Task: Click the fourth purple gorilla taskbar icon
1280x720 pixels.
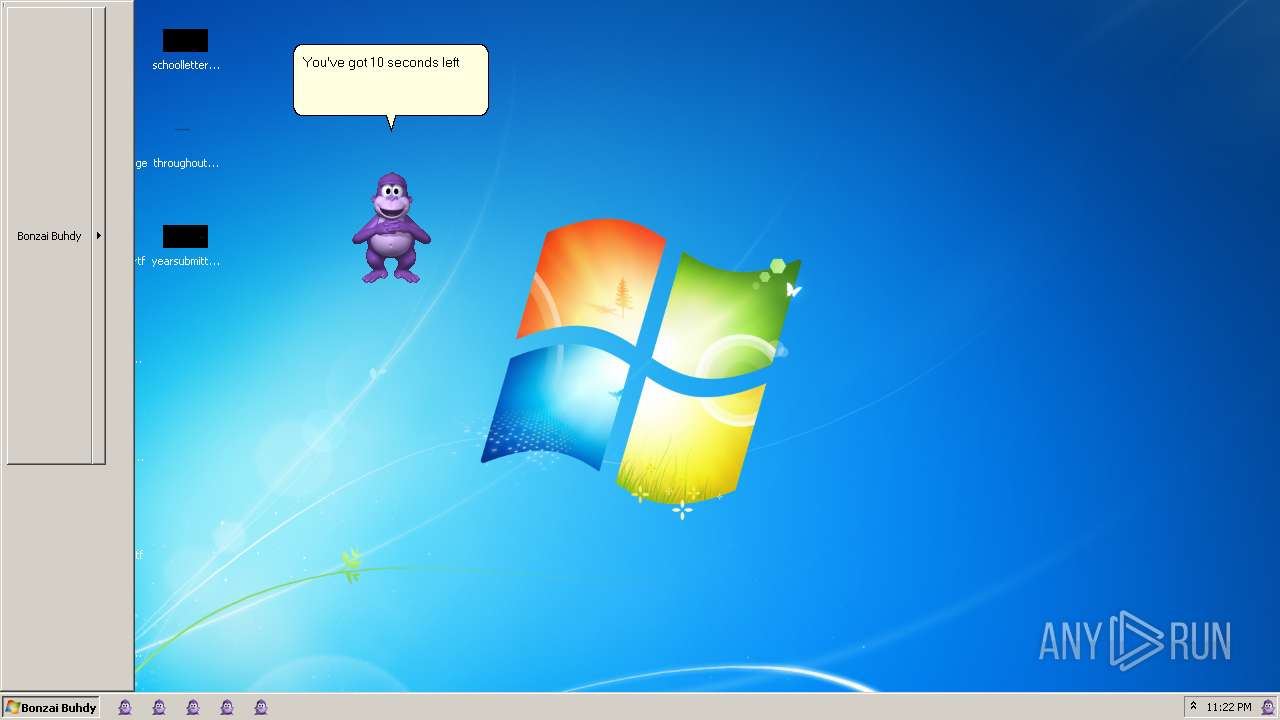Action: point(227,707)
